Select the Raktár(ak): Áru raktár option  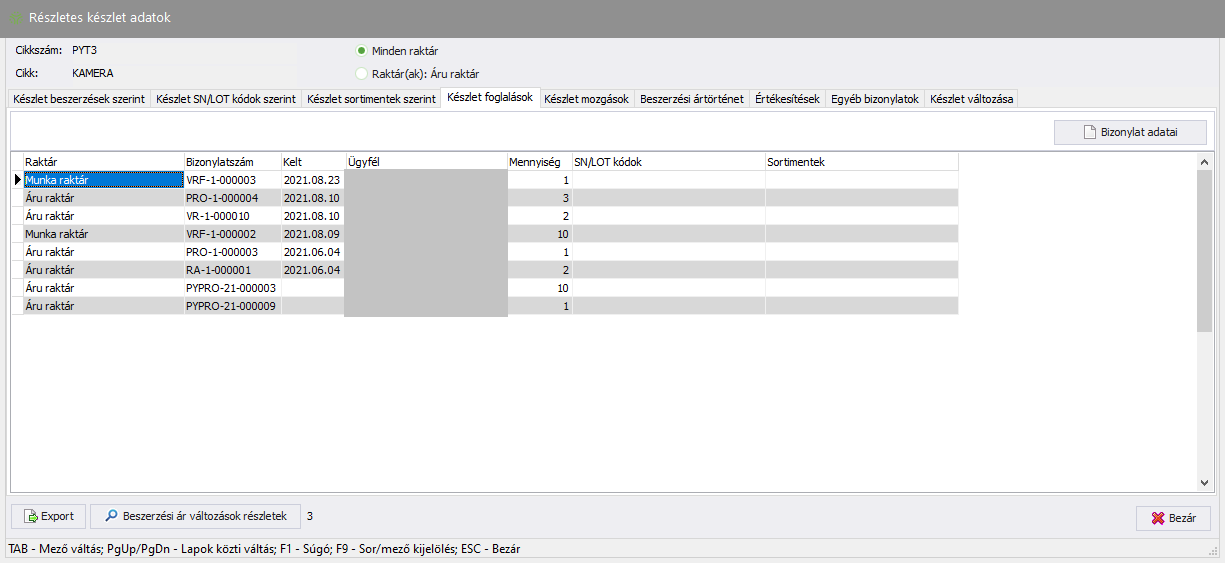(361, 73)
